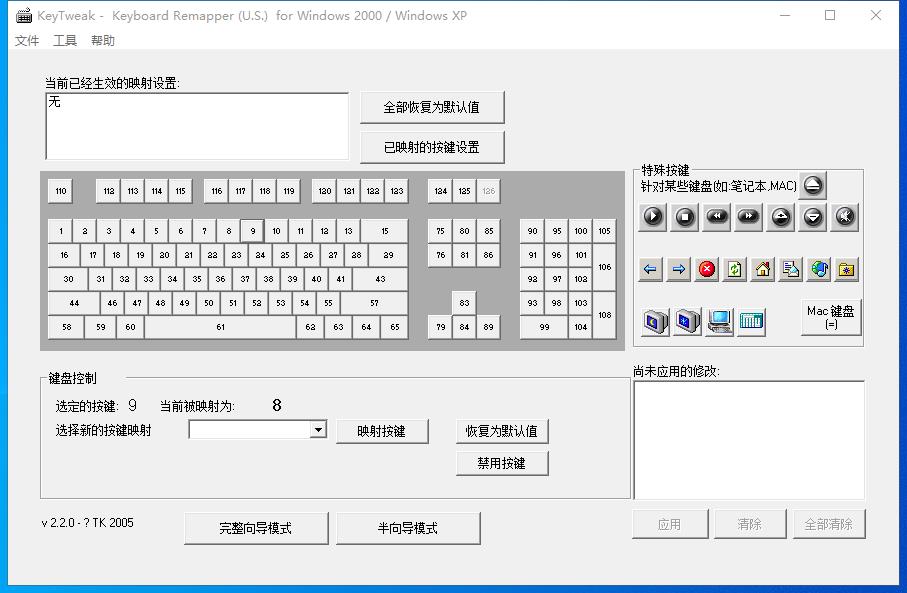Select keyboard key 123
The image size is (907, 593).
tap(397, 191)
